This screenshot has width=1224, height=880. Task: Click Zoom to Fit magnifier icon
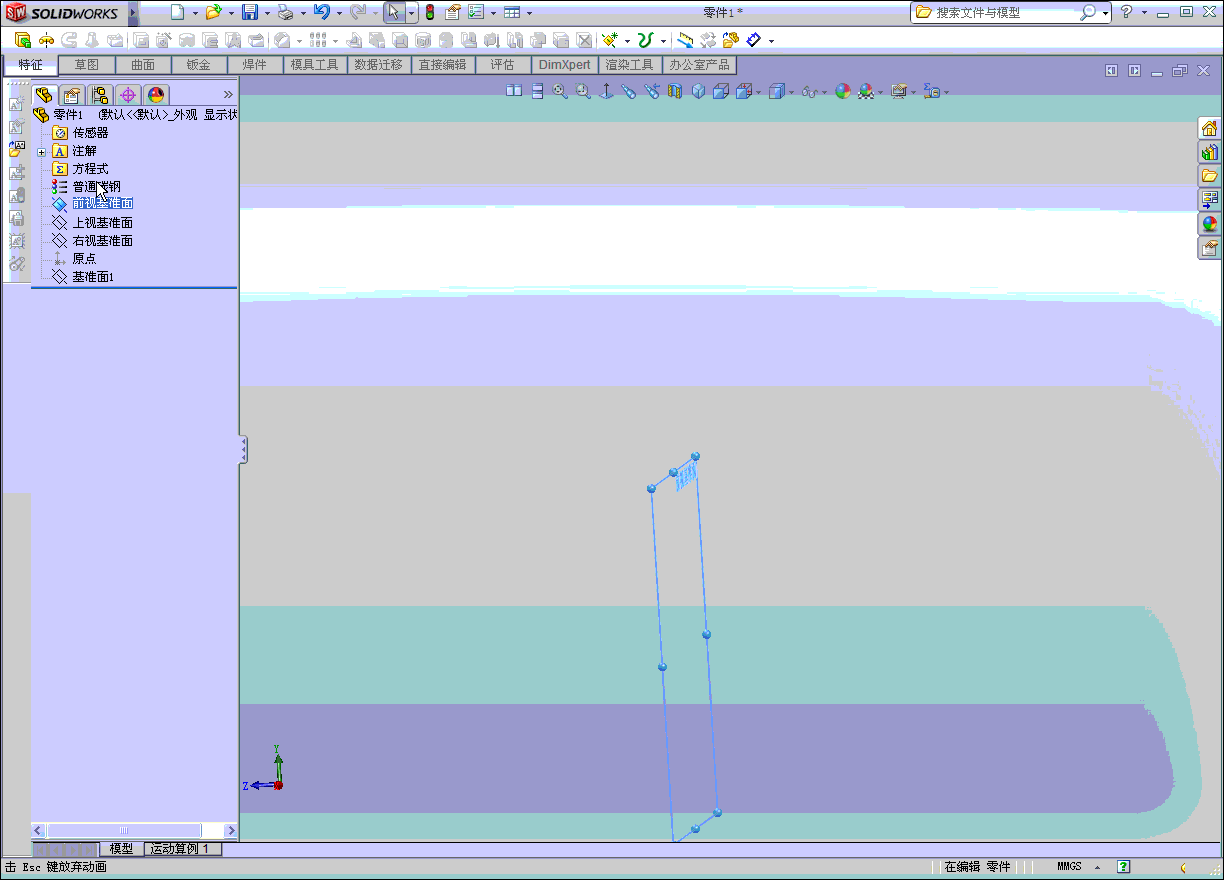[x=559, y=91]
